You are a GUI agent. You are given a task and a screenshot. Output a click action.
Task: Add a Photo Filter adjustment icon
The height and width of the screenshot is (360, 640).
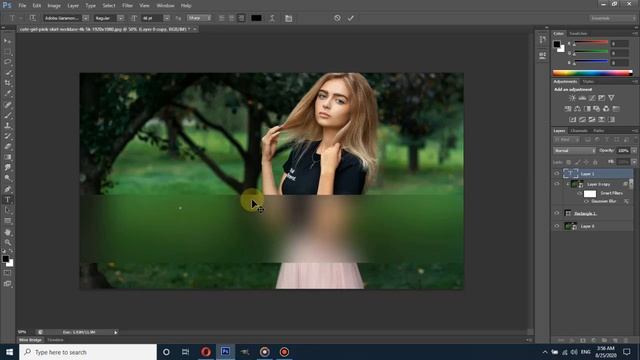pyautogui.click(x=596, y=109)
